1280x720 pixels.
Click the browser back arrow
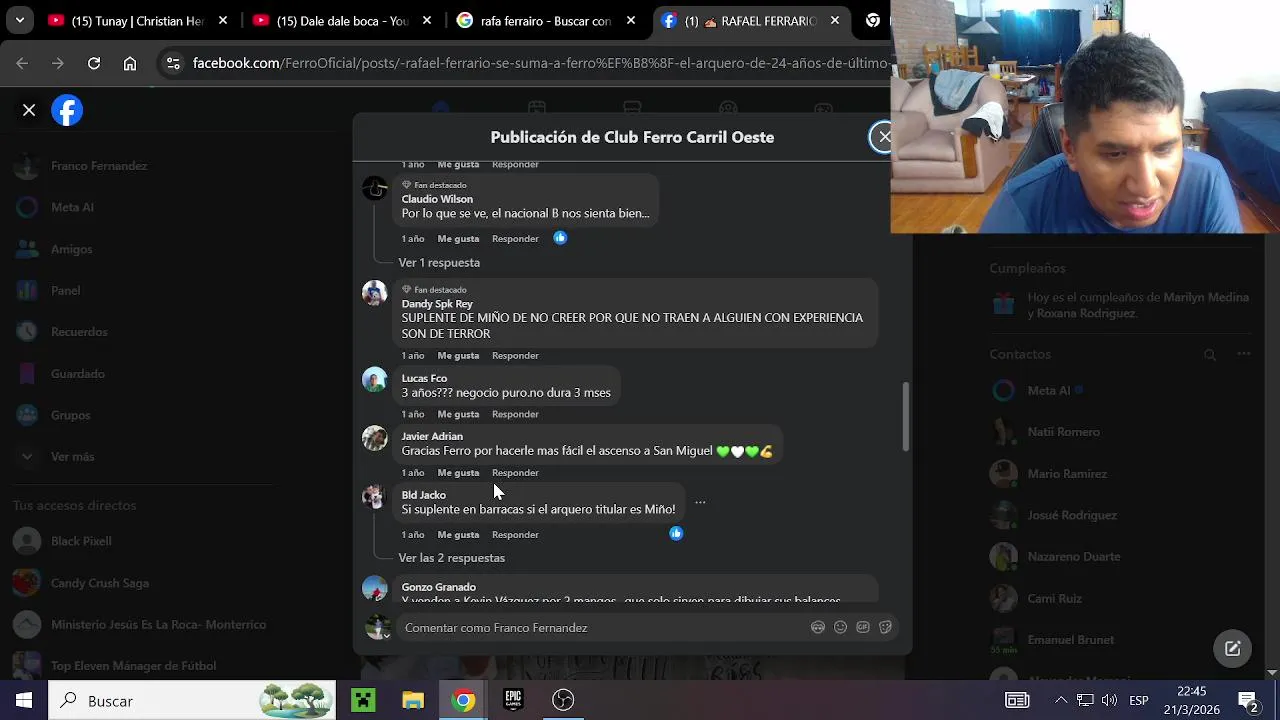22,63
